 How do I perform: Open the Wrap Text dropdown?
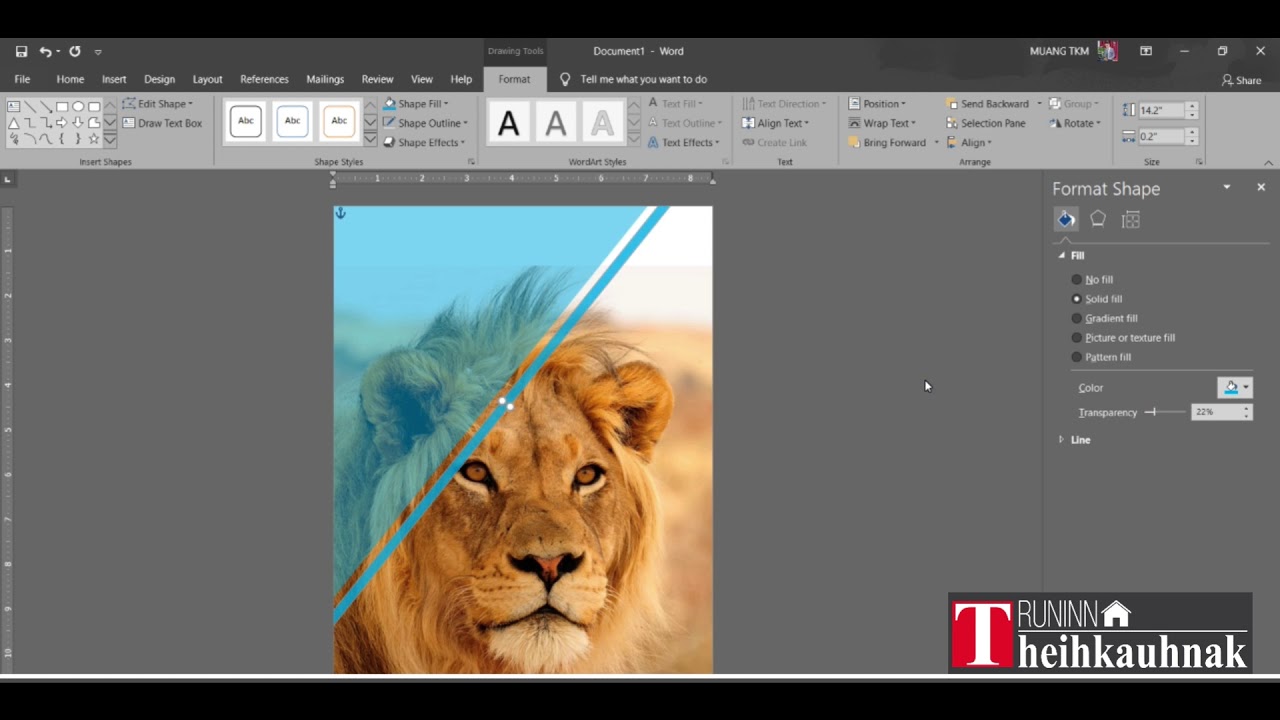[x=882, y=123]
